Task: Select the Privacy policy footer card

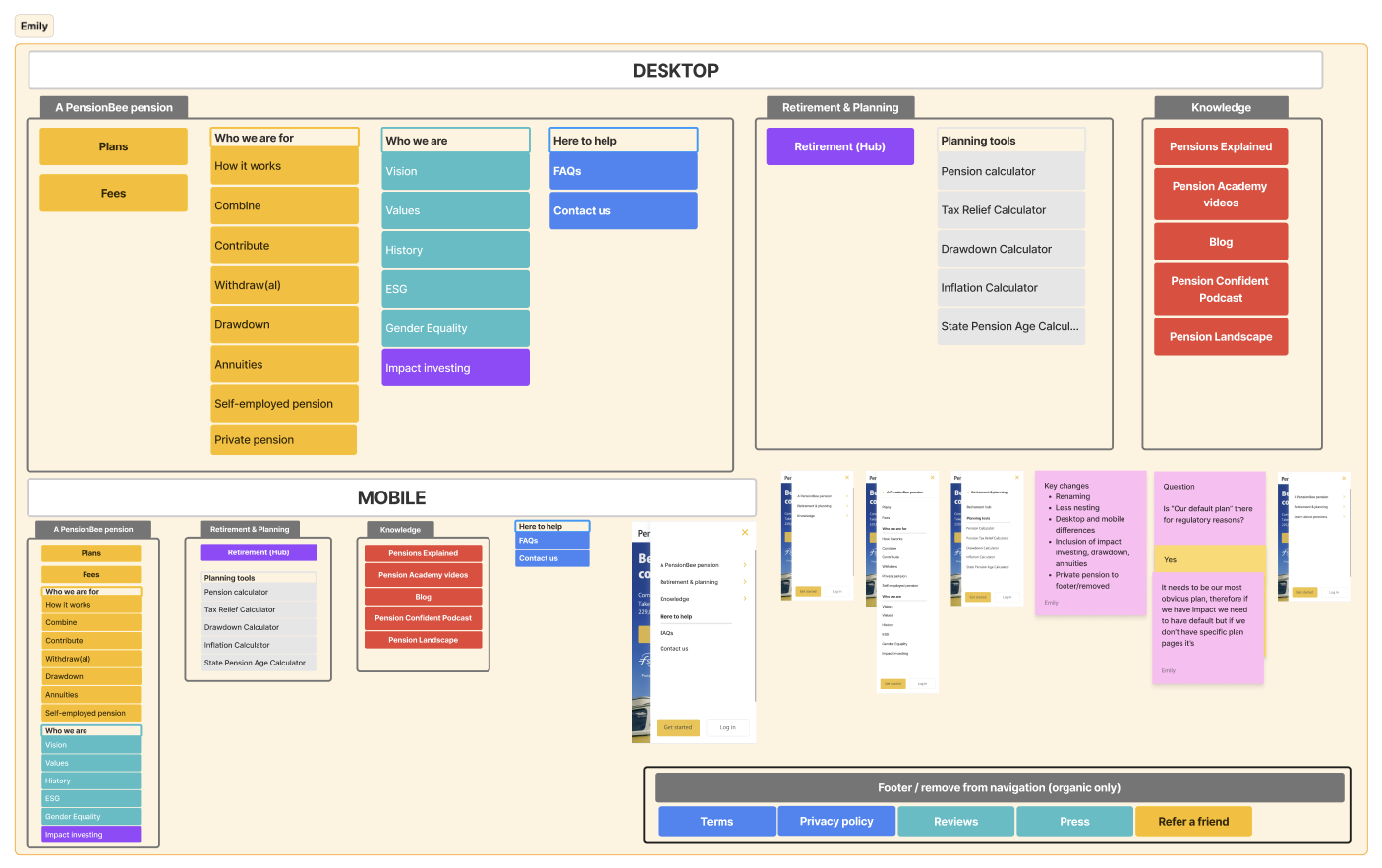Action: pos(836,822)
